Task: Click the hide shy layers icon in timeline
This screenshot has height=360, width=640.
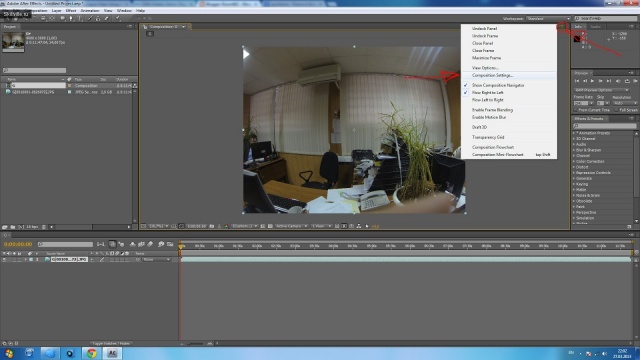Action: (133, 244)
